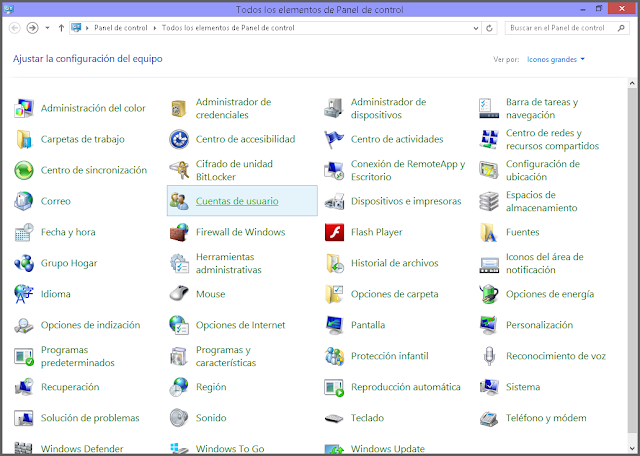
Task: Click the search magnifier button
Action: (x=621, y=28)
